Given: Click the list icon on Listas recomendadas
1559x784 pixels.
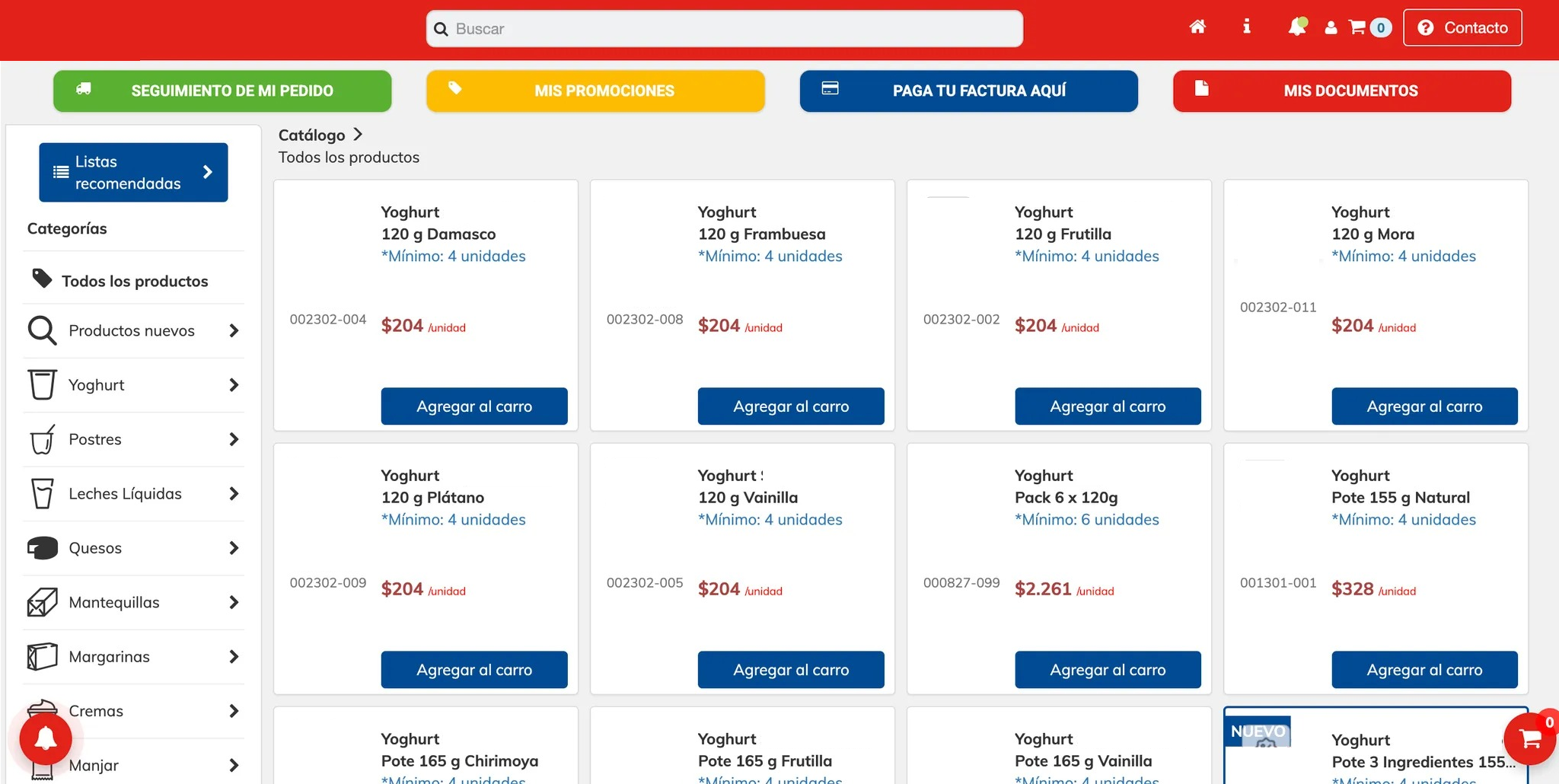Looking at the screenshot, I should 61,172.
